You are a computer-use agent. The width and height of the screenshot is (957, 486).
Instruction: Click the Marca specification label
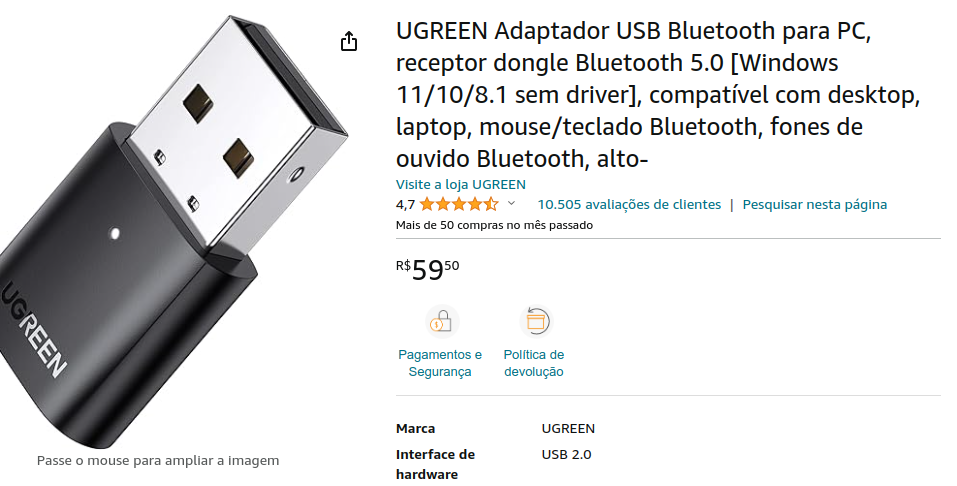[416, 429]
